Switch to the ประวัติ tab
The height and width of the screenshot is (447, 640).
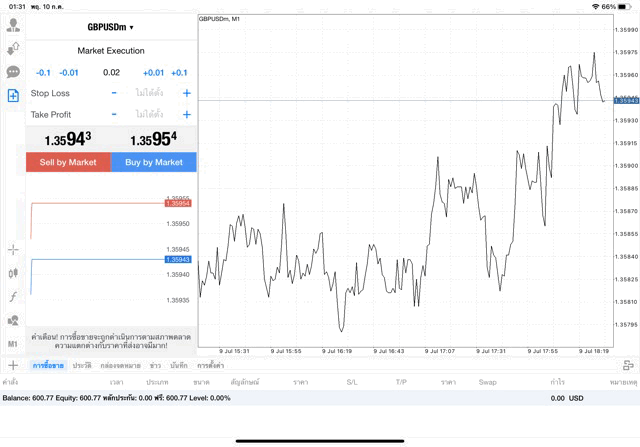coord(82,366)
